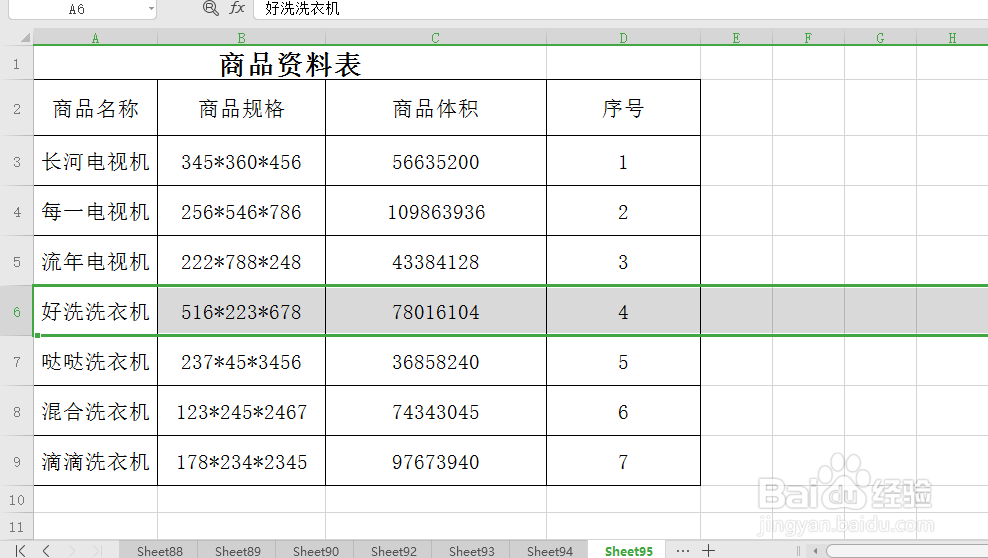Click header cell 商品规格
The image size is (988, 558).
coord(241,108)
